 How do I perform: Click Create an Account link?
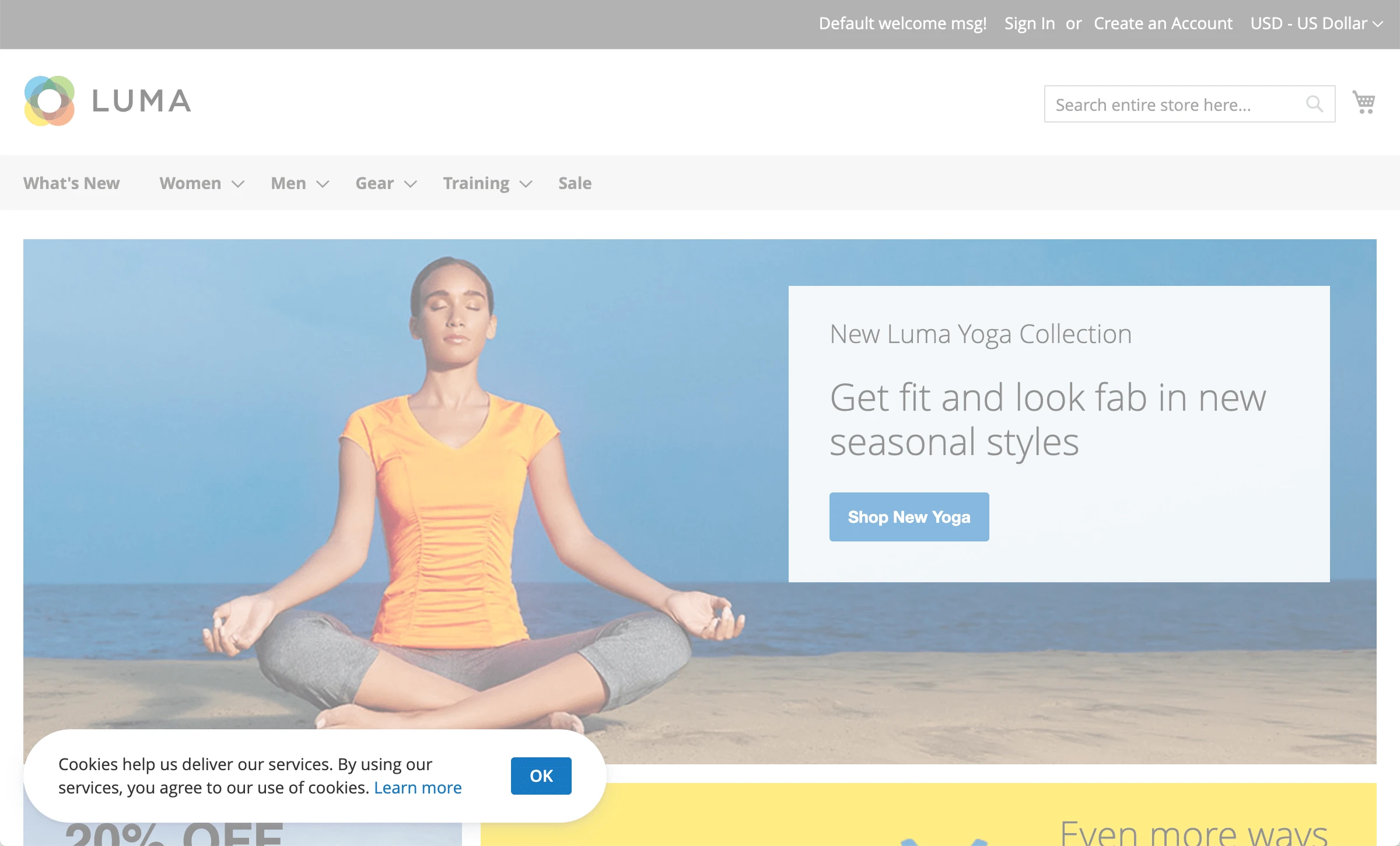click(1163, 23)
